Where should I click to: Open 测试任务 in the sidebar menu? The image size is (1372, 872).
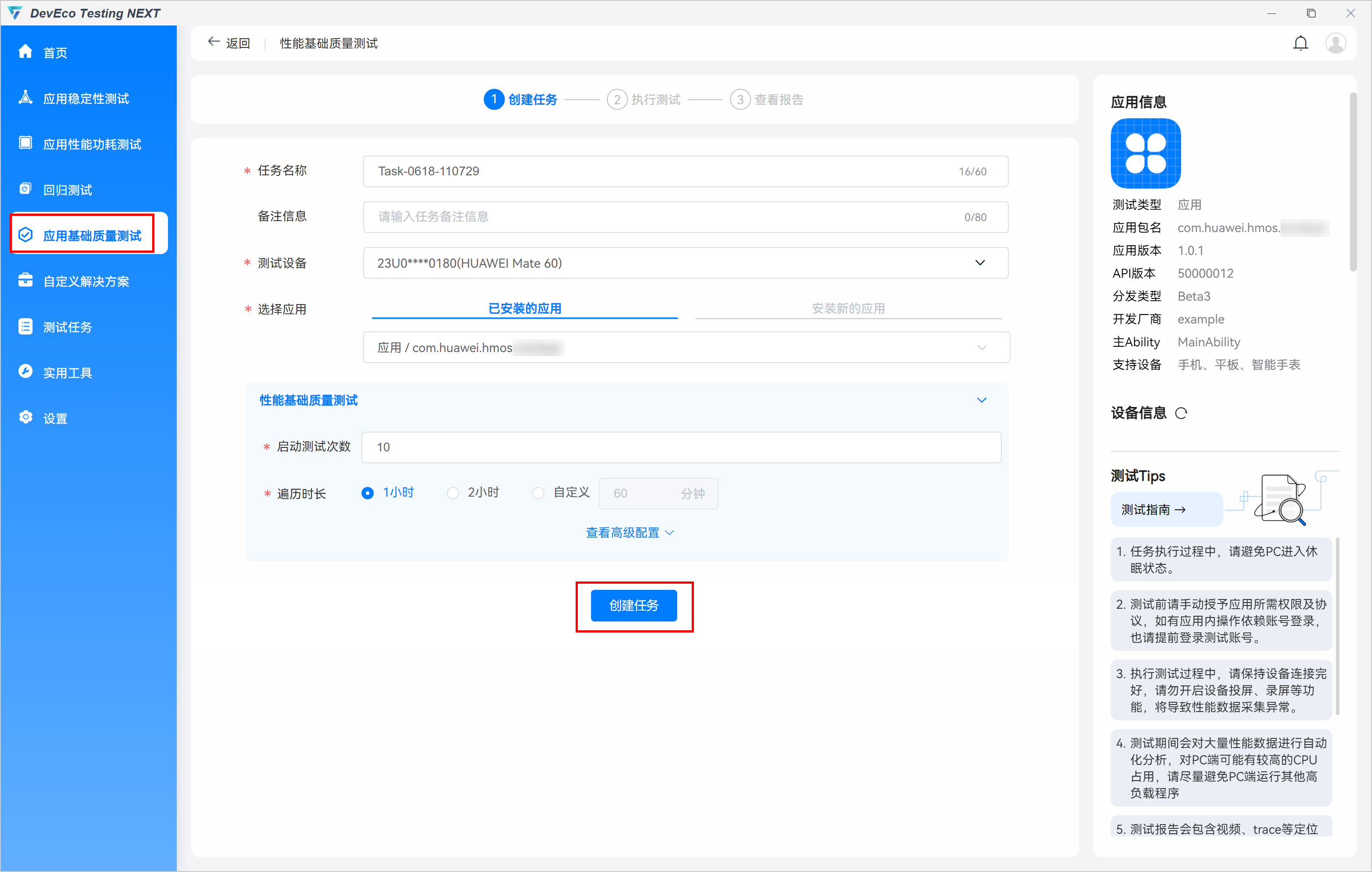(x=67, y=327)
